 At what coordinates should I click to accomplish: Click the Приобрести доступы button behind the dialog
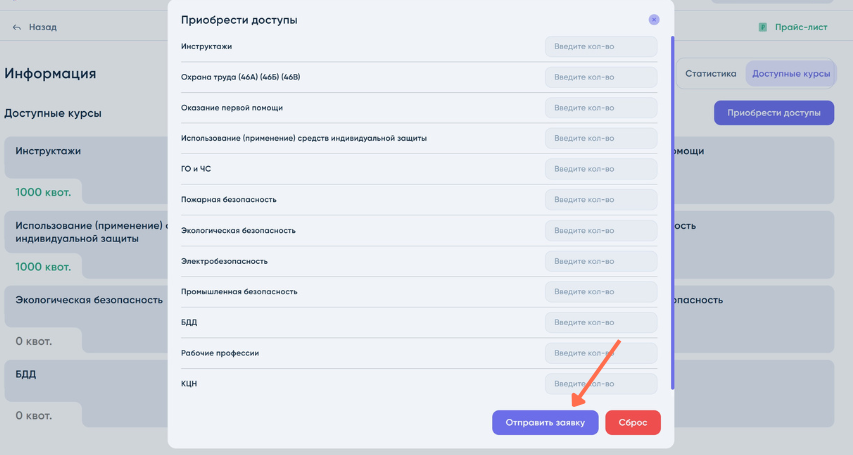[773, 113]
